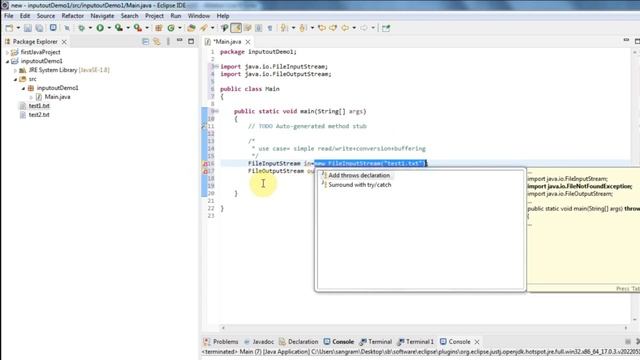This screenshot has height=360, width=640.
Task: Open the New wizard dropdown arrow
Action: click(18, 28)
